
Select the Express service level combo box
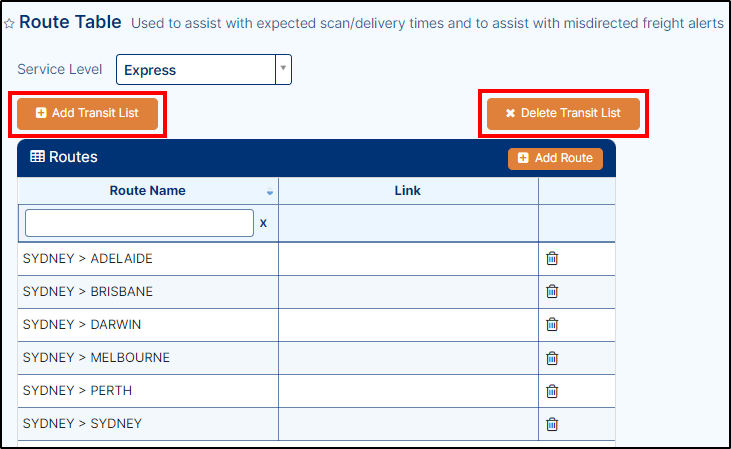pos(204,69)
